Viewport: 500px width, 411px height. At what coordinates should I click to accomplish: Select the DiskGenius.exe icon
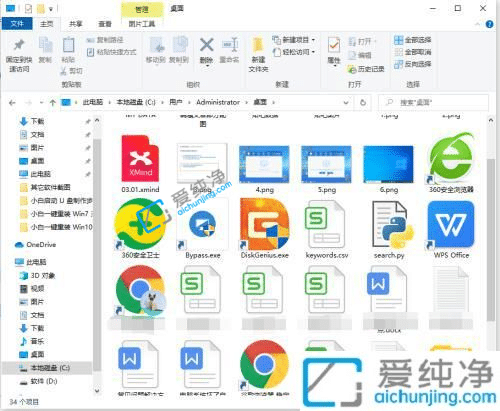(265, 224)
